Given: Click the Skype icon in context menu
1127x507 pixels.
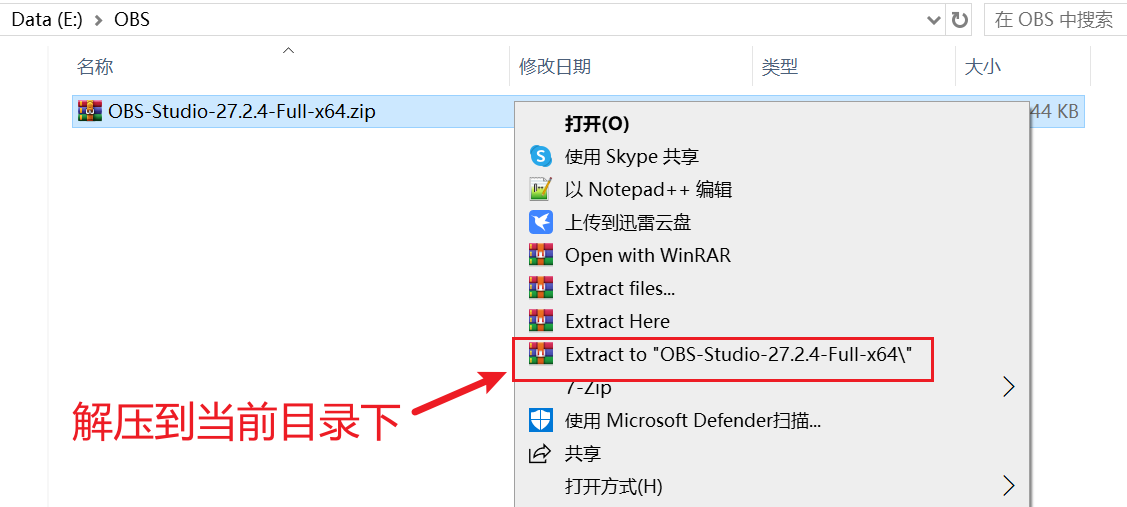Looking at the screenshot, I should (x=541, y=156).
